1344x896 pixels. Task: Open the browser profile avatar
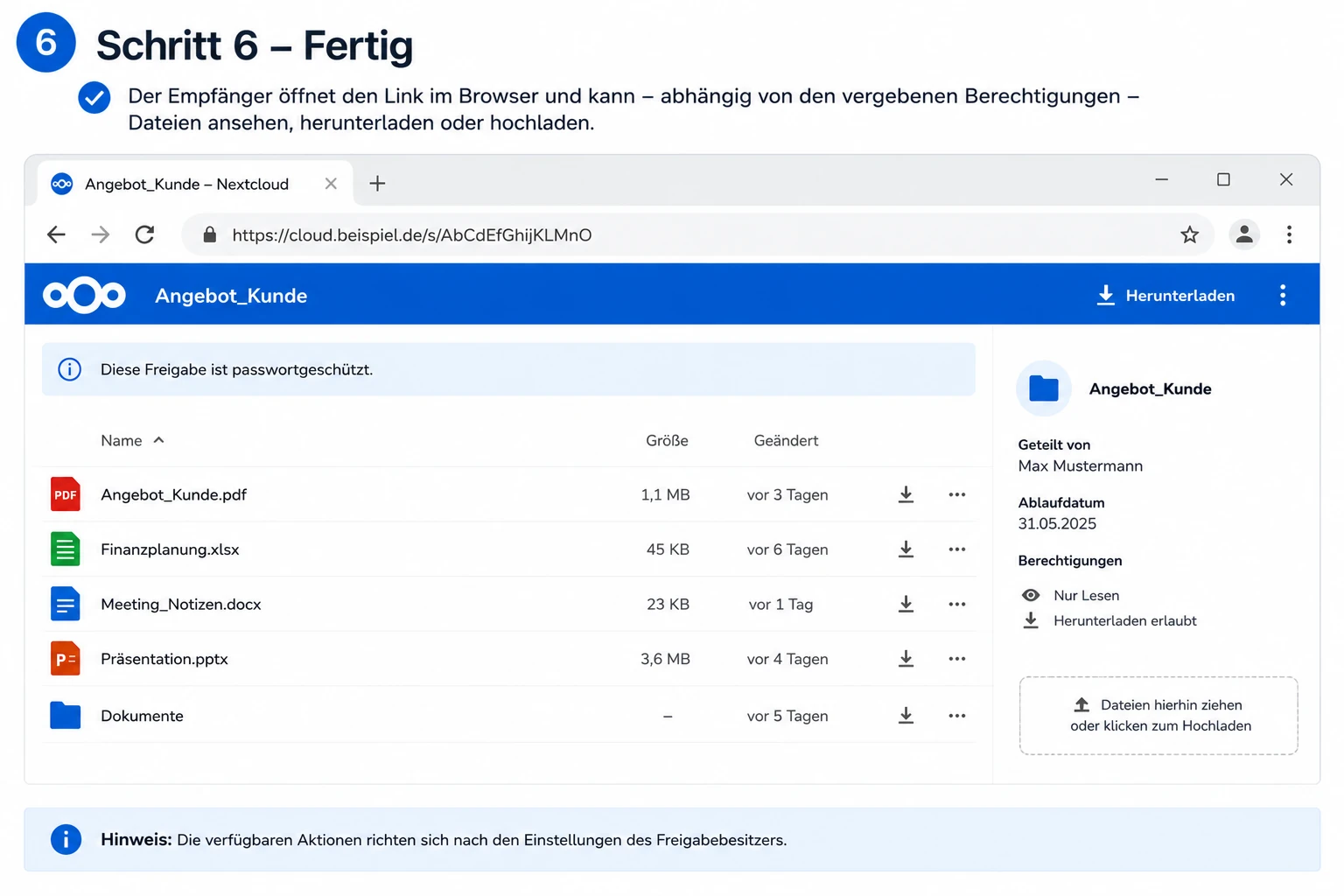tap(1244, 234)
